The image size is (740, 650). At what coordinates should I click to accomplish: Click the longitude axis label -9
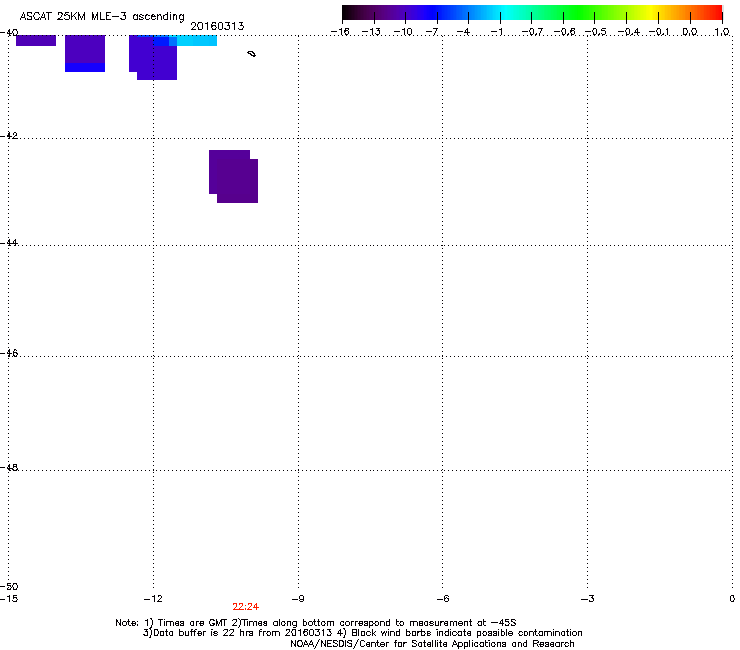pyautogui.click(x=298, y=599)
